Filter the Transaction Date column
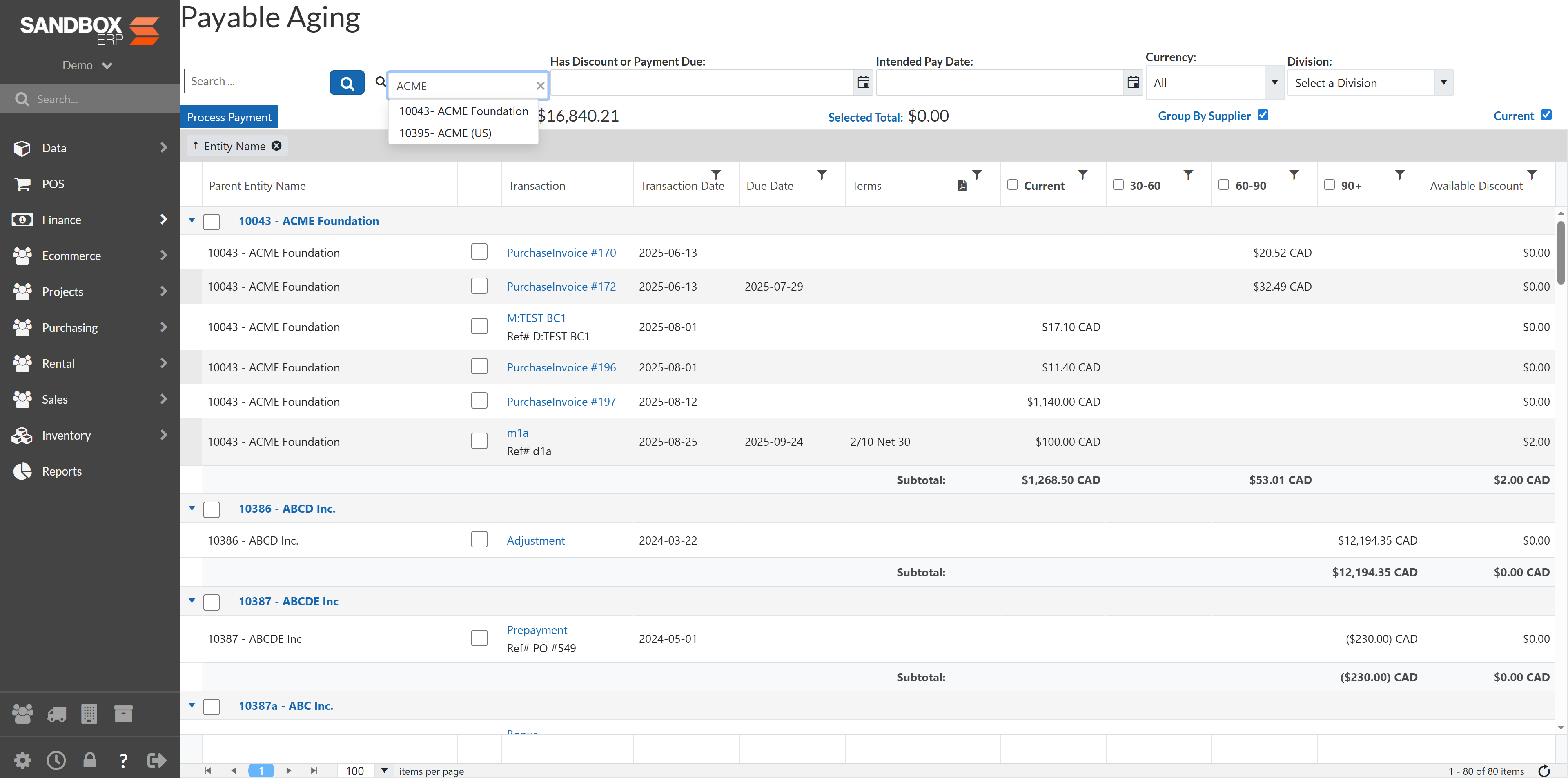The width and height of the screenshot is (1568, 778). pyautogui.click(x=717, y=175)
